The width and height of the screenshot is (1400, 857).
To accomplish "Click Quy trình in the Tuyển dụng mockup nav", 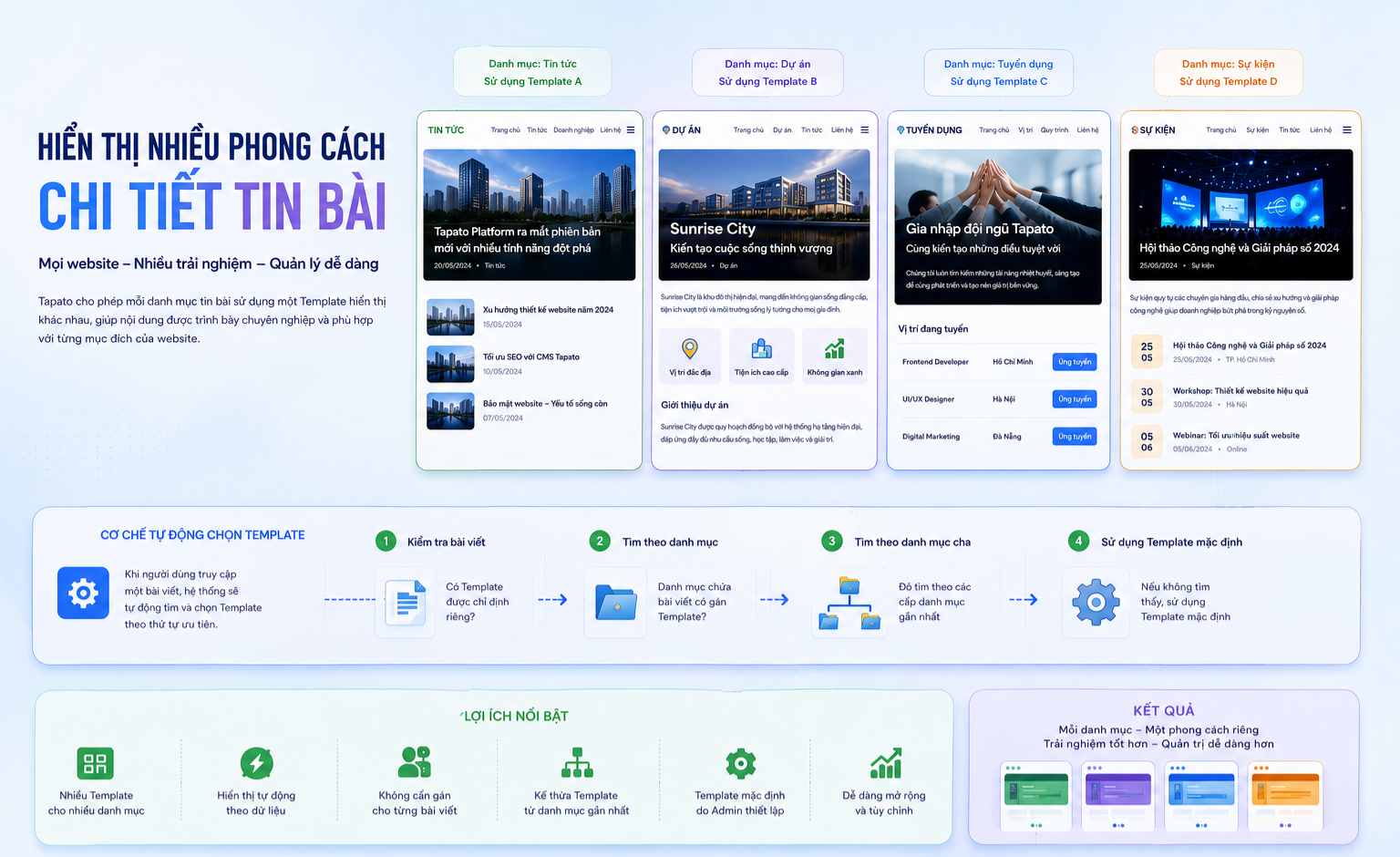I will [x=1055, y=129].
